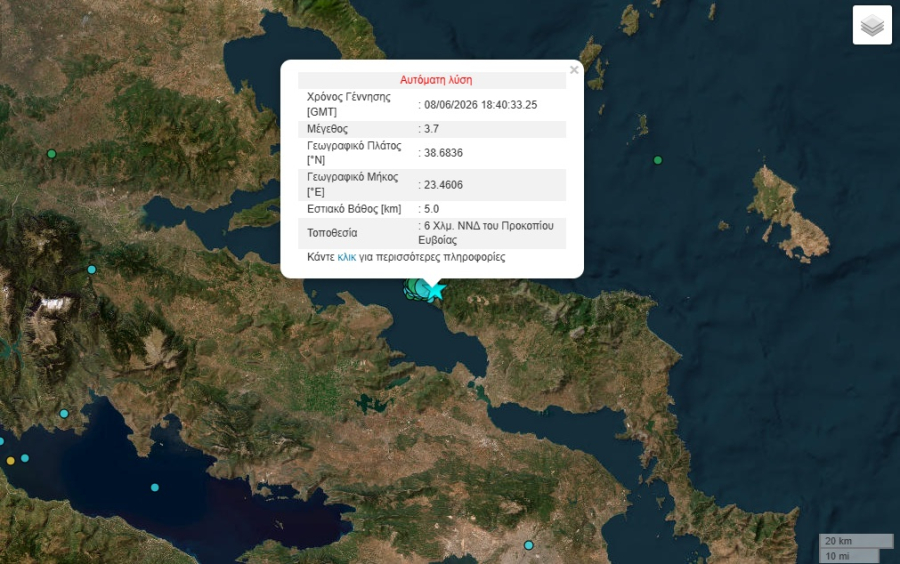This screenshot has width=900, height=564.
Task: Click the focal depth value 5.0
Action: coord(431,209)
